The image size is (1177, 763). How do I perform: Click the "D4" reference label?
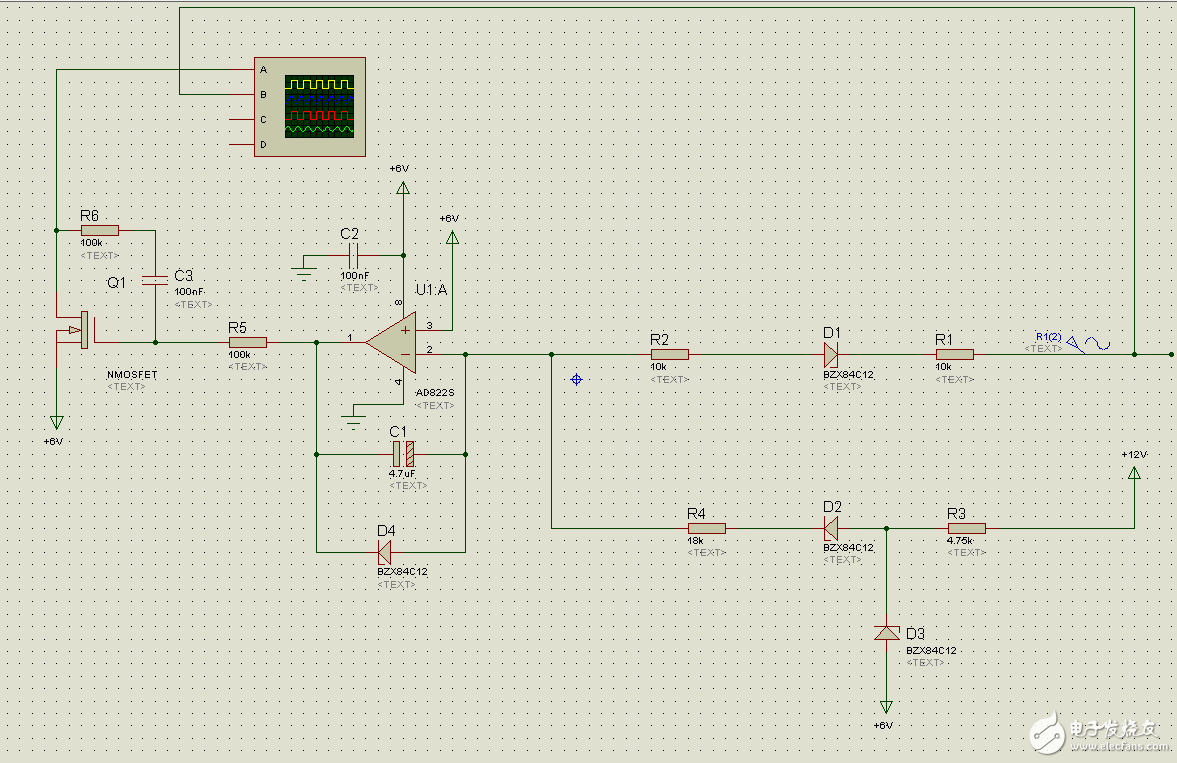[x=386, y=530]
